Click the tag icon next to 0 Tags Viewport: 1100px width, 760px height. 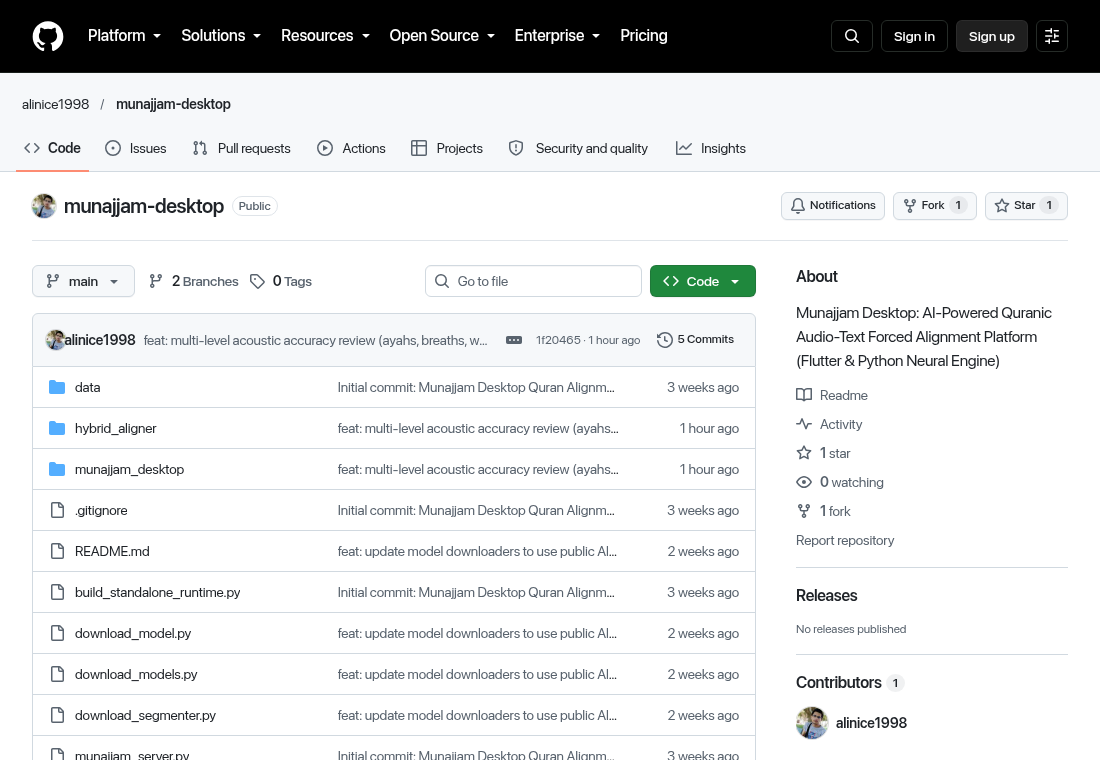pyautogui.click(x=257, y=281)
